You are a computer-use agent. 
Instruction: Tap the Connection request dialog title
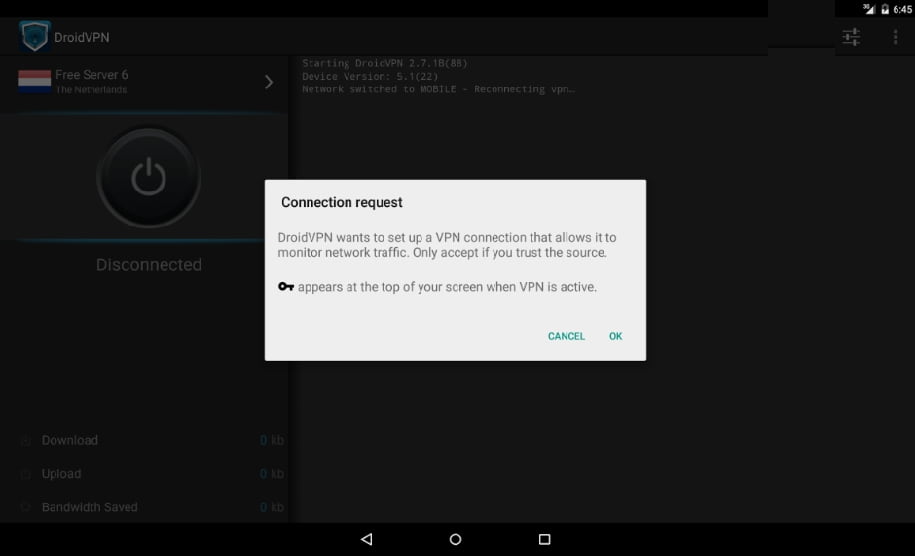(341, 202)
